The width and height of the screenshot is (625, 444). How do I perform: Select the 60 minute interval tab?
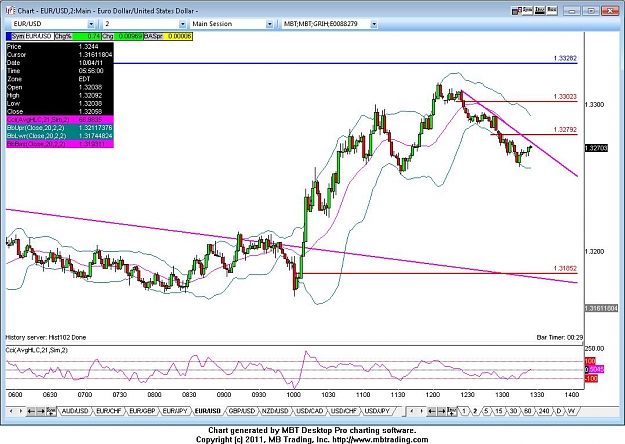(527, 411)
